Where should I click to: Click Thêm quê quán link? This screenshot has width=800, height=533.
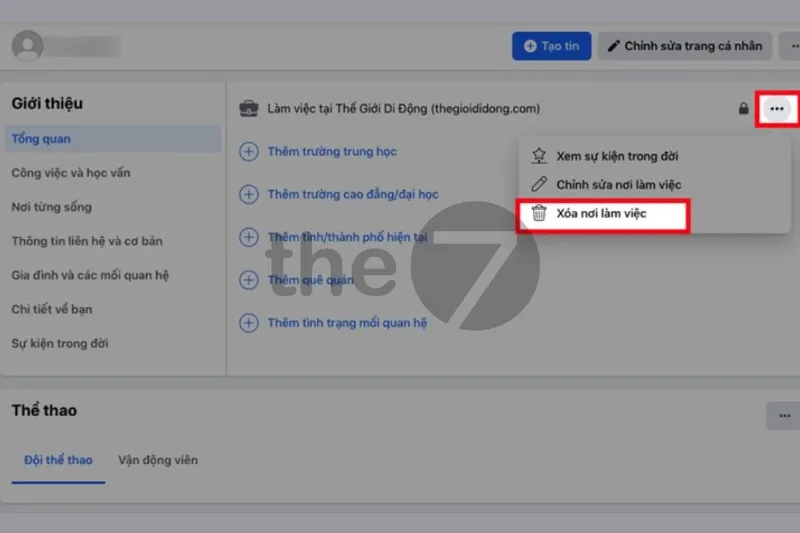click(x=310, y=280)
